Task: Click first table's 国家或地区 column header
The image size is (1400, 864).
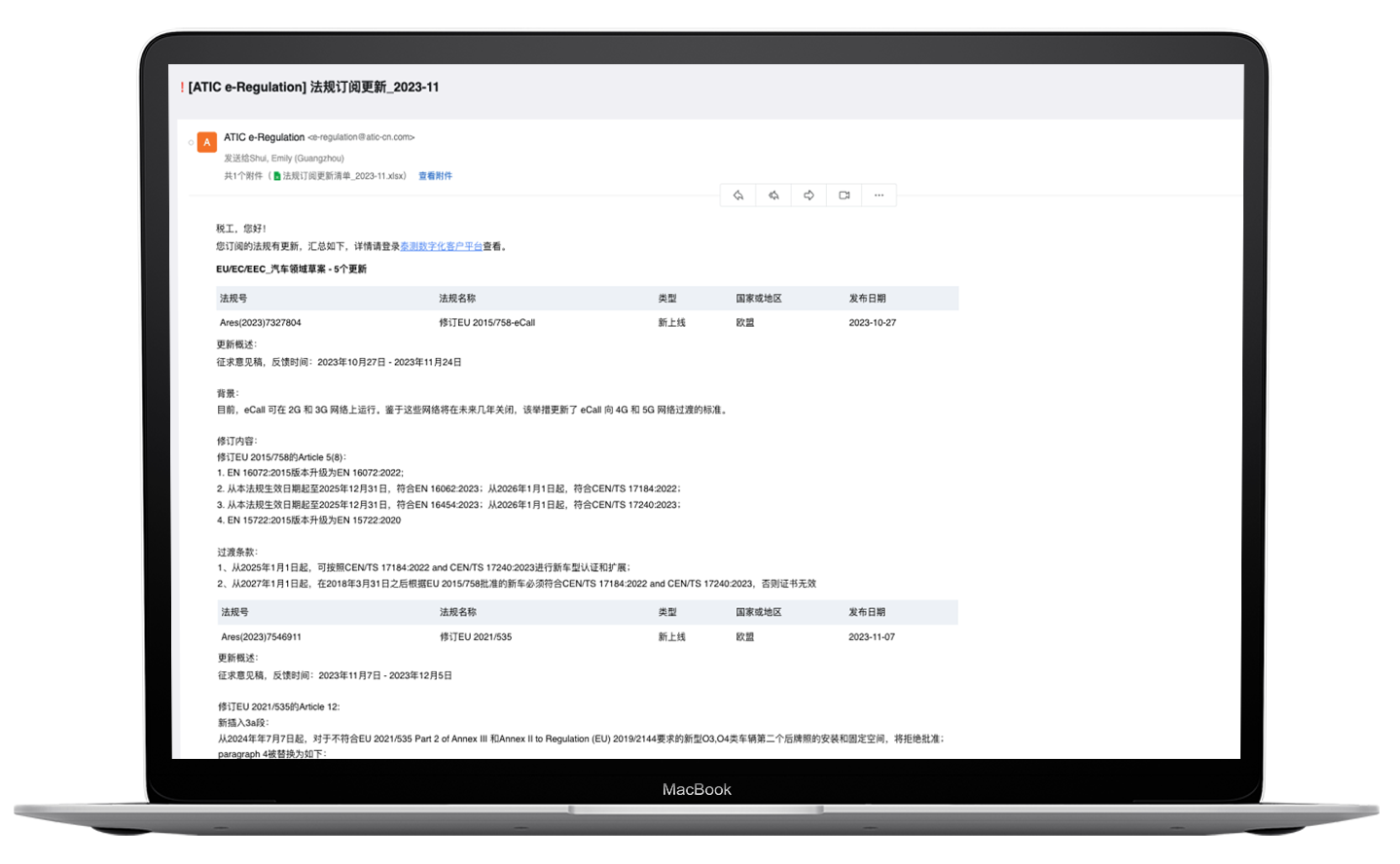Action: [759, 298]
